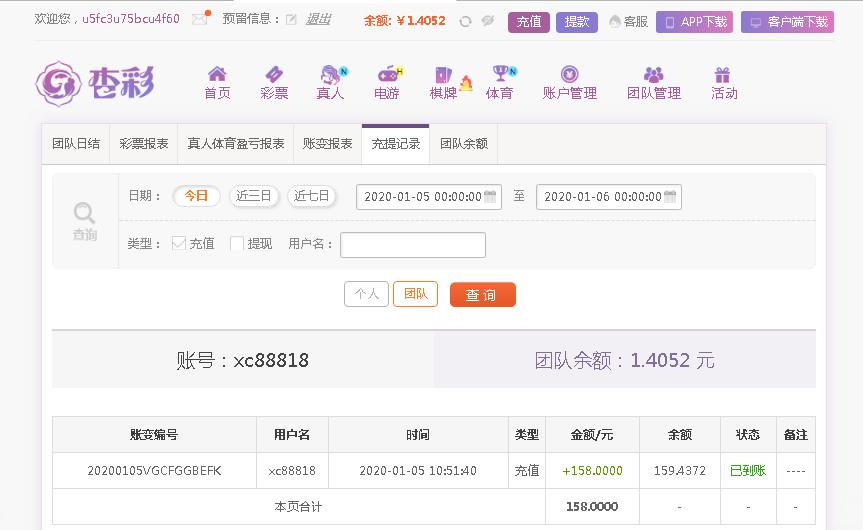
Task: Edit reserved info pencil icon
Action: point(291,20)
